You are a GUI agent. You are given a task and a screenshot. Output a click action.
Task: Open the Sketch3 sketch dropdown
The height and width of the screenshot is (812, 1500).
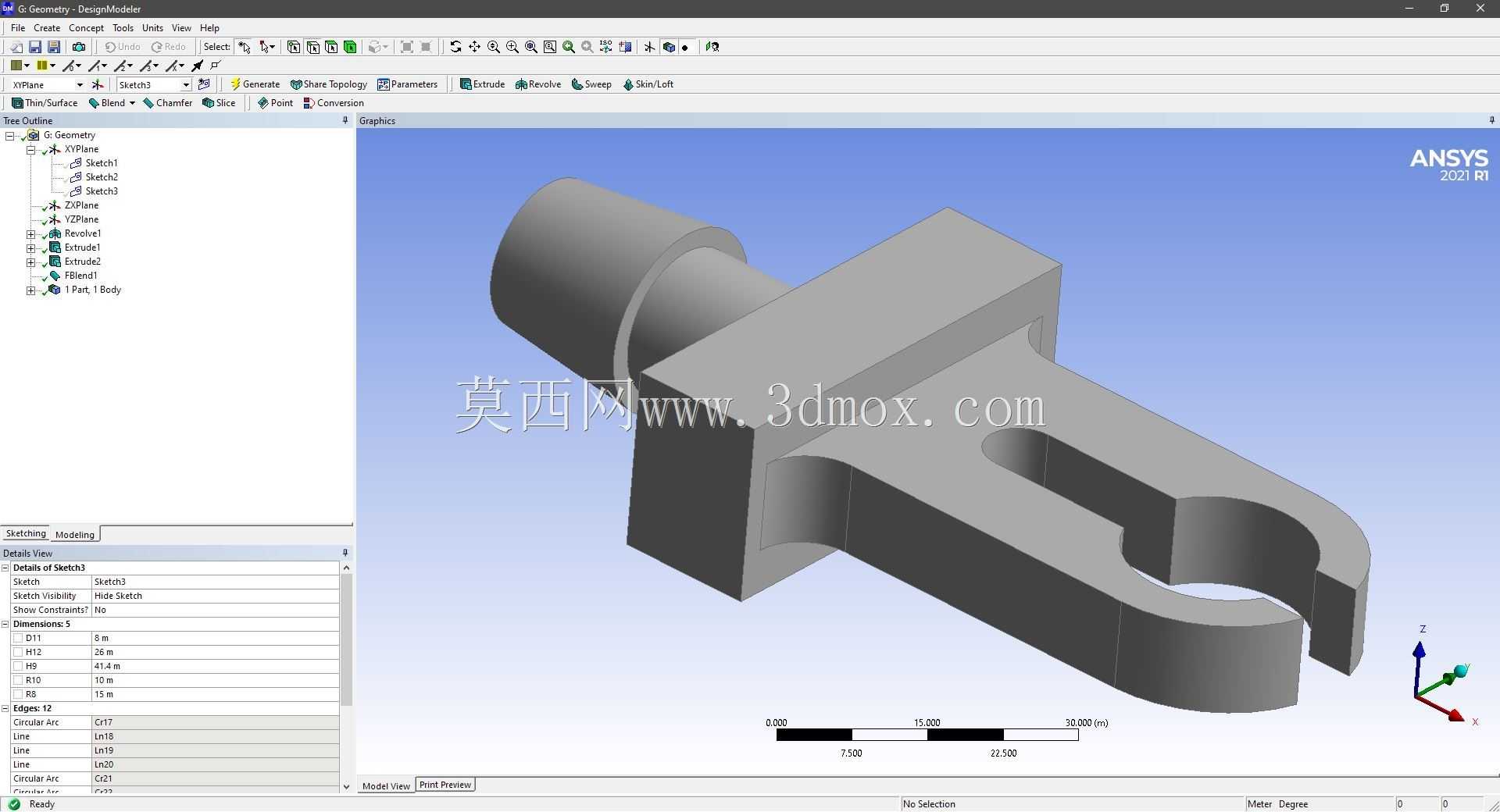coord(185,84)
